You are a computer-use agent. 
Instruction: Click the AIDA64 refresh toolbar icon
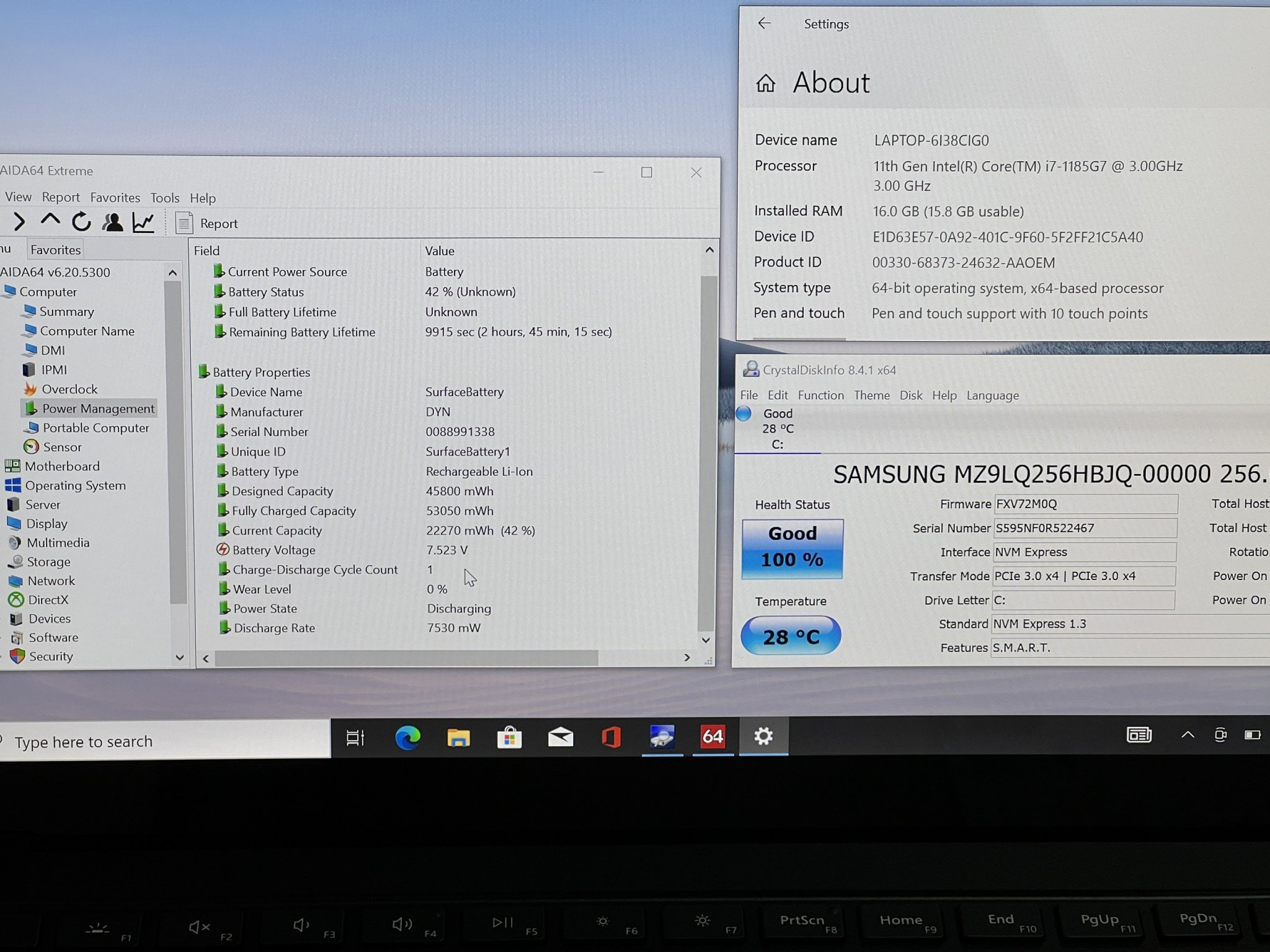(x=81, y=222)
